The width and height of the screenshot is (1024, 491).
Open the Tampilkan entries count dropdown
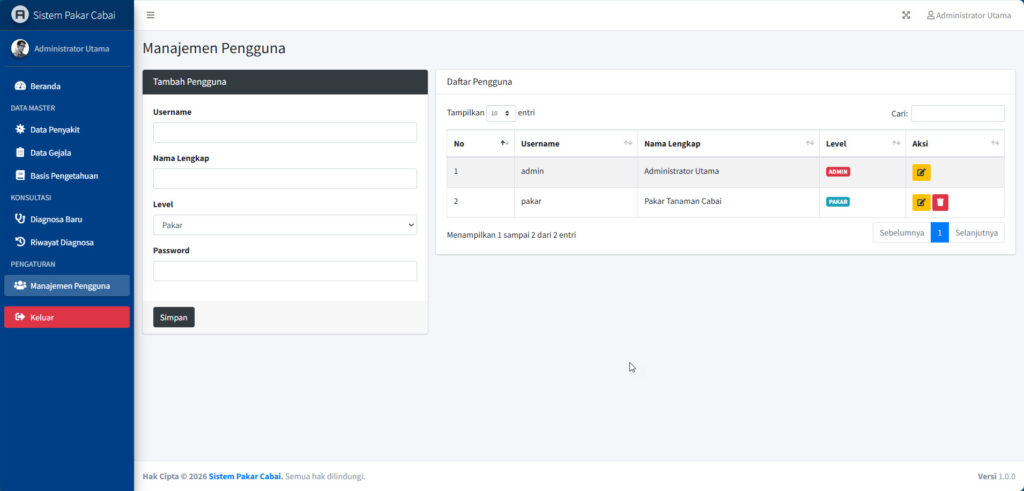point(501,114)
